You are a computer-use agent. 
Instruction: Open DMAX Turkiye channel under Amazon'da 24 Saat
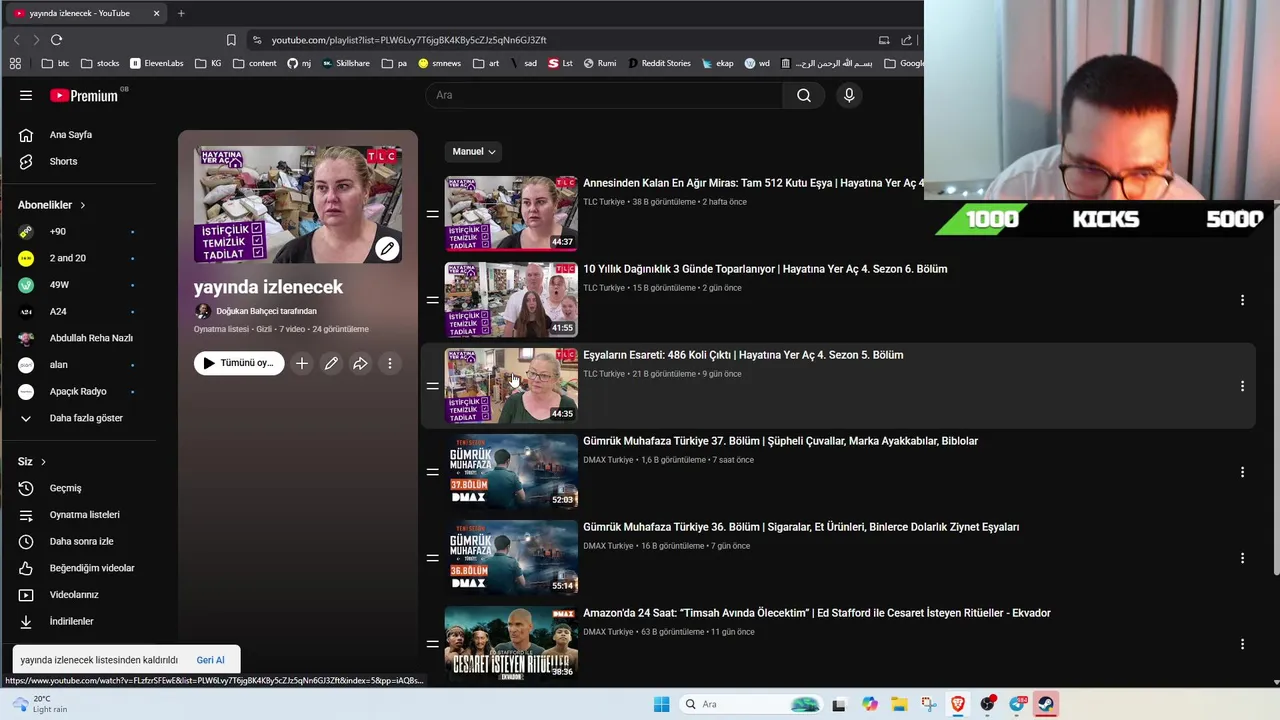point(608,632)
